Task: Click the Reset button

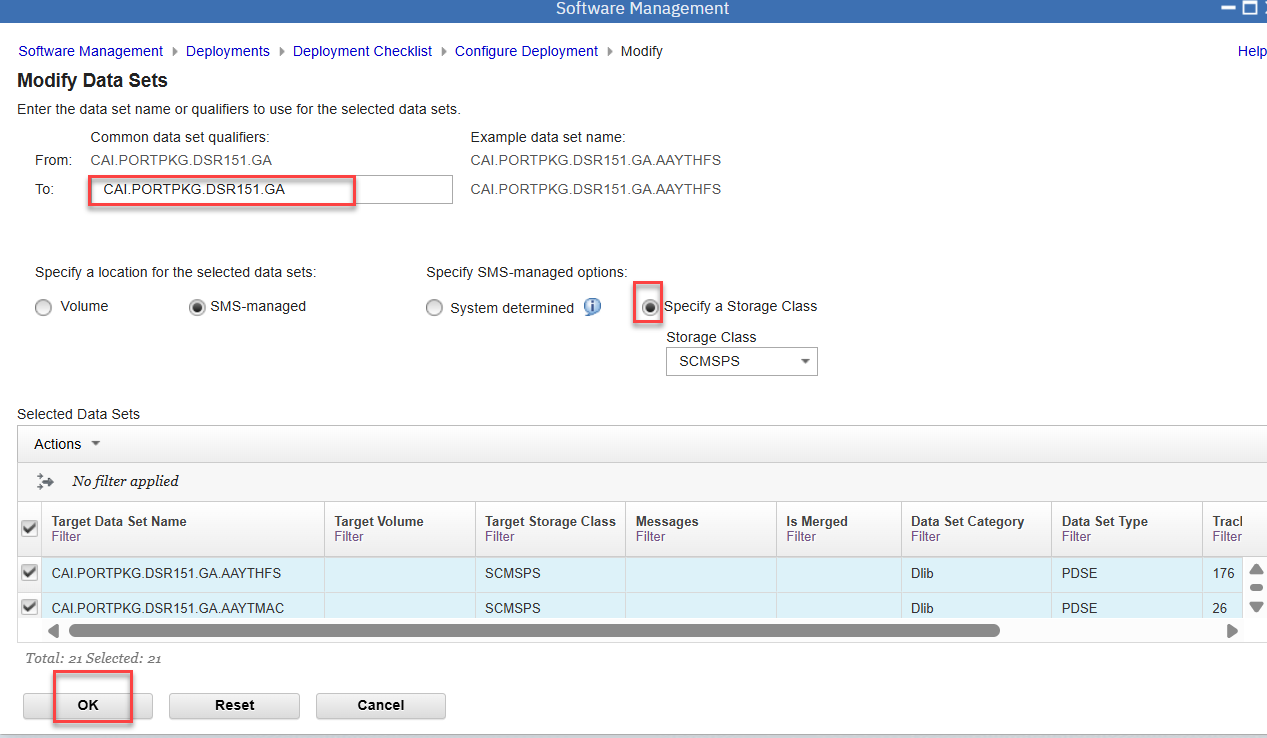Action: (234, 705)
